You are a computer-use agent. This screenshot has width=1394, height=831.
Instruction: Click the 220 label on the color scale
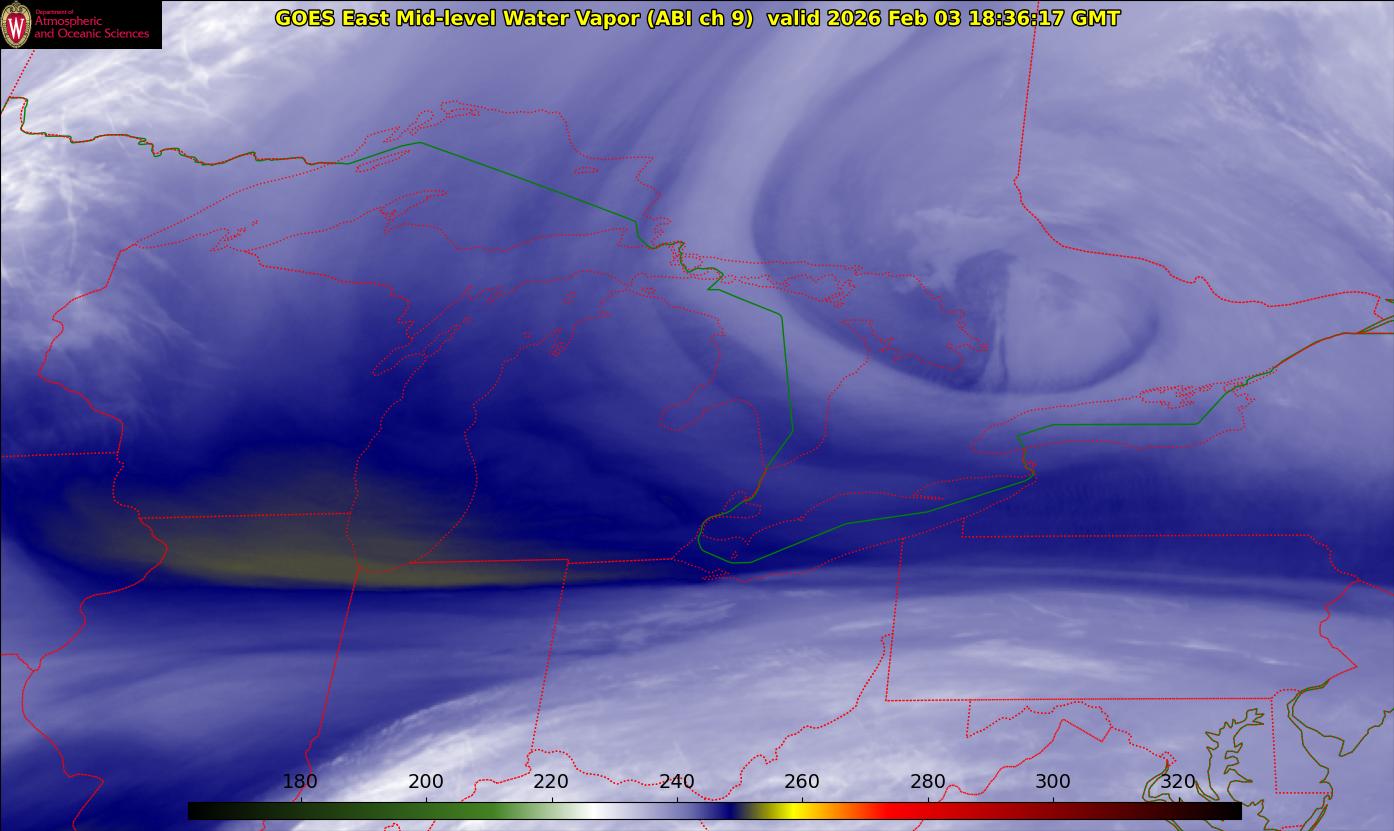click(551, 782)
